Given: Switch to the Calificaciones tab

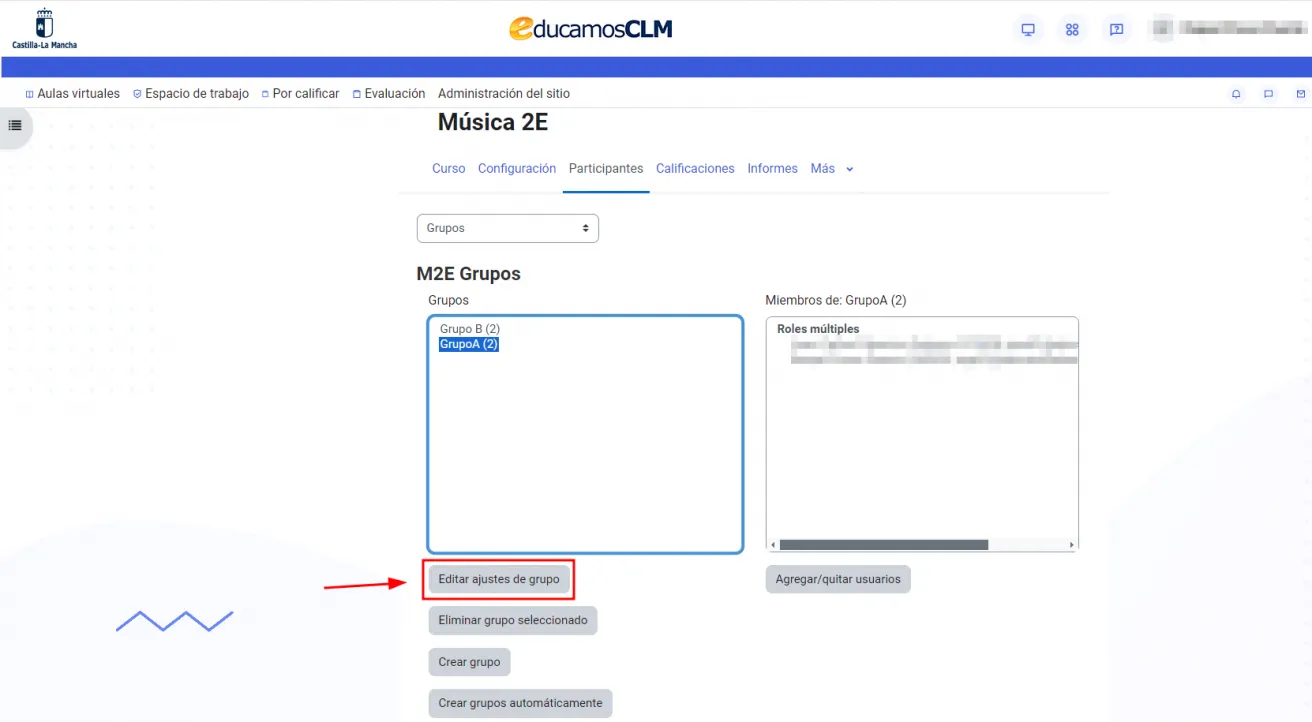Looking at the screenshot, I should point(695,169).
